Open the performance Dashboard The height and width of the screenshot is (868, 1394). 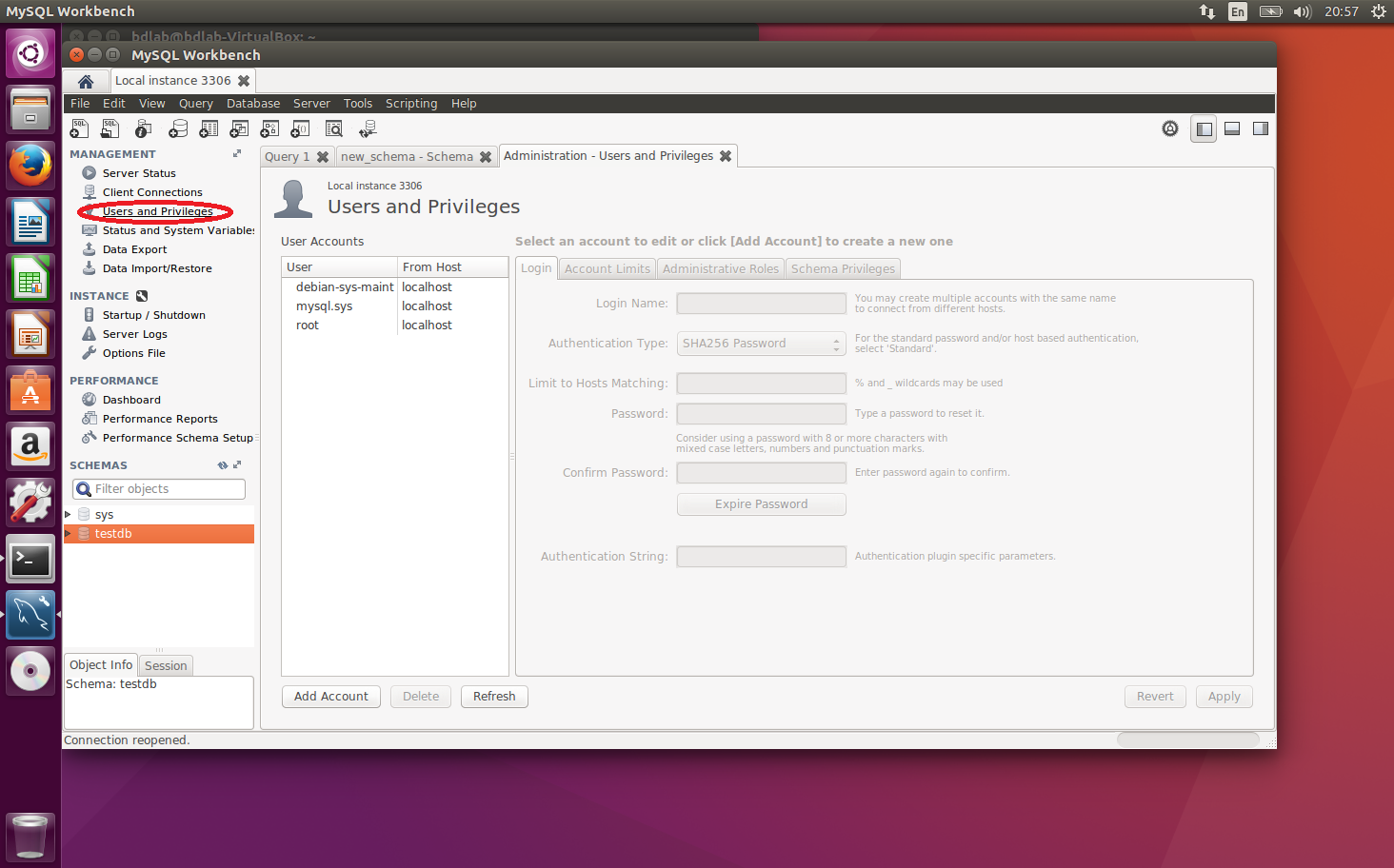tap(131, 400)
